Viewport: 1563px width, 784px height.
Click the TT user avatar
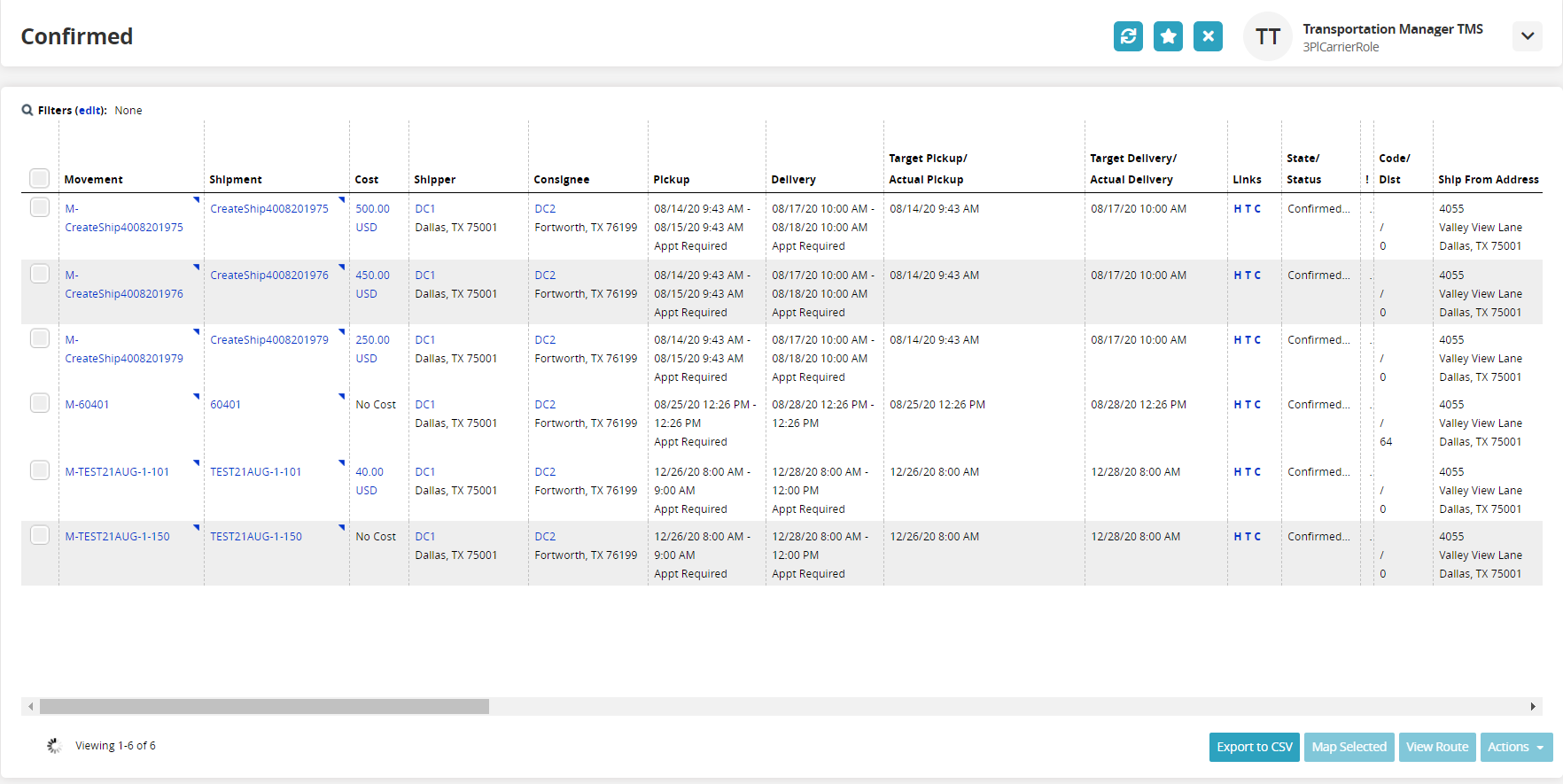pyautogui.click(x=1267, y=36)
